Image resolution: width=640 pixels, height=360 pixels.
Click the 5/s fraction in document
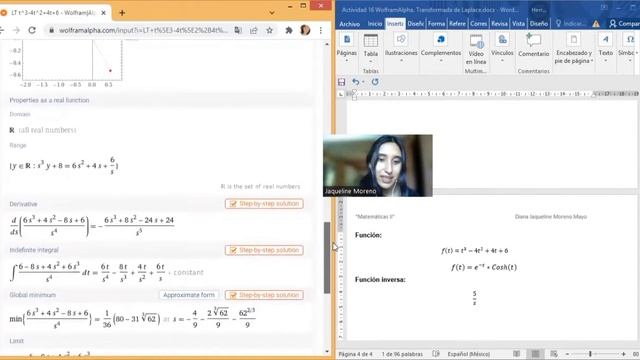474,298
